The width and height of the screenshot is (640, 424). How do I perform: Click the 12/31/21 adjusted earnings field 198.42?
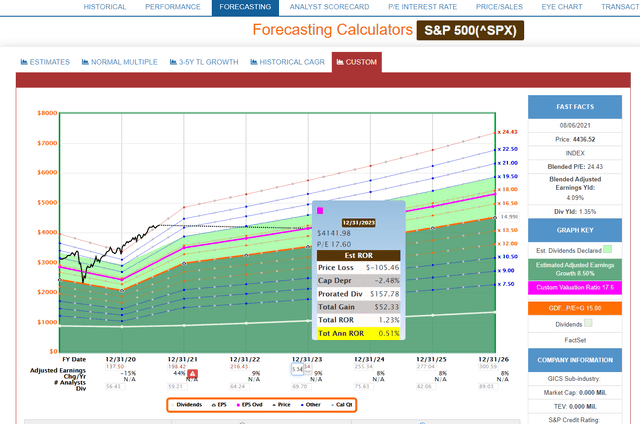(177, 366)
